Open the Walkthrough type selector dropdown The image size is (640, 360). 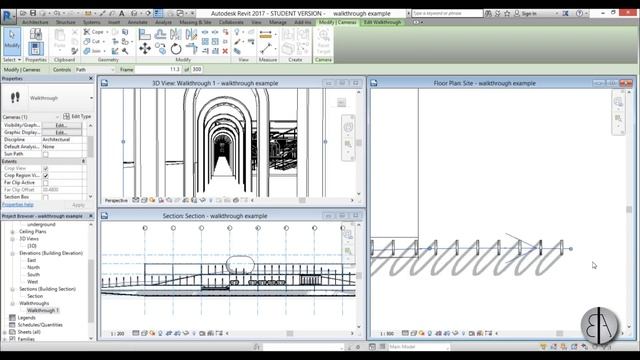(91, 98)
